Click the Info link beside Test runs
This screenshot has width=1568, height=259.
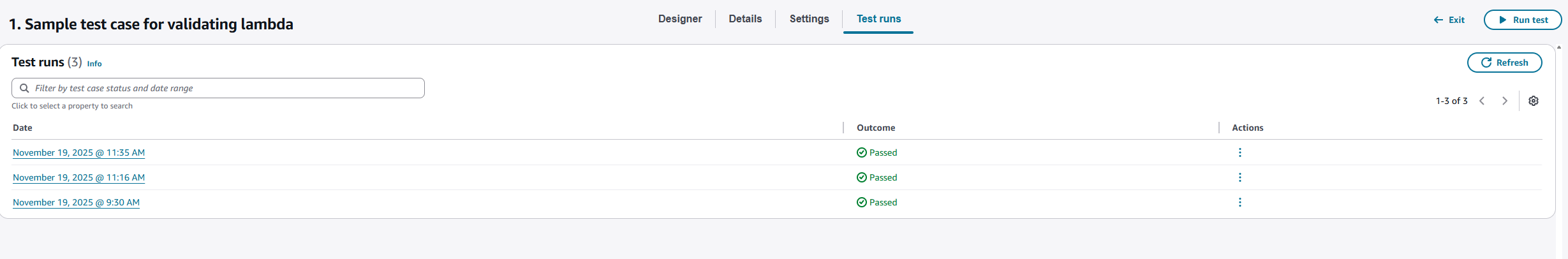pyautogui.click(x=94, y=64)
